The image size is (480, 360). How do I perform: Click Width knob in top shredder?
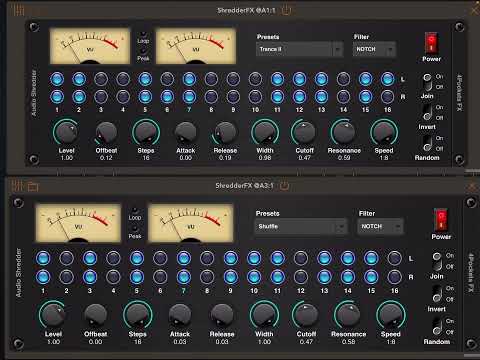point(265,132)
